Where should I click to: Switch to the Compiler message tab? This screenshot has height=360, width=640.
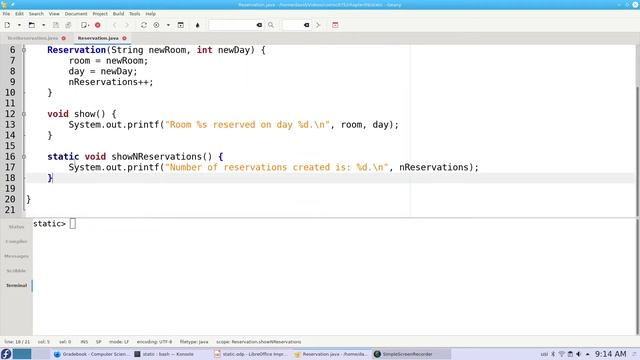[x=16, y=241]
